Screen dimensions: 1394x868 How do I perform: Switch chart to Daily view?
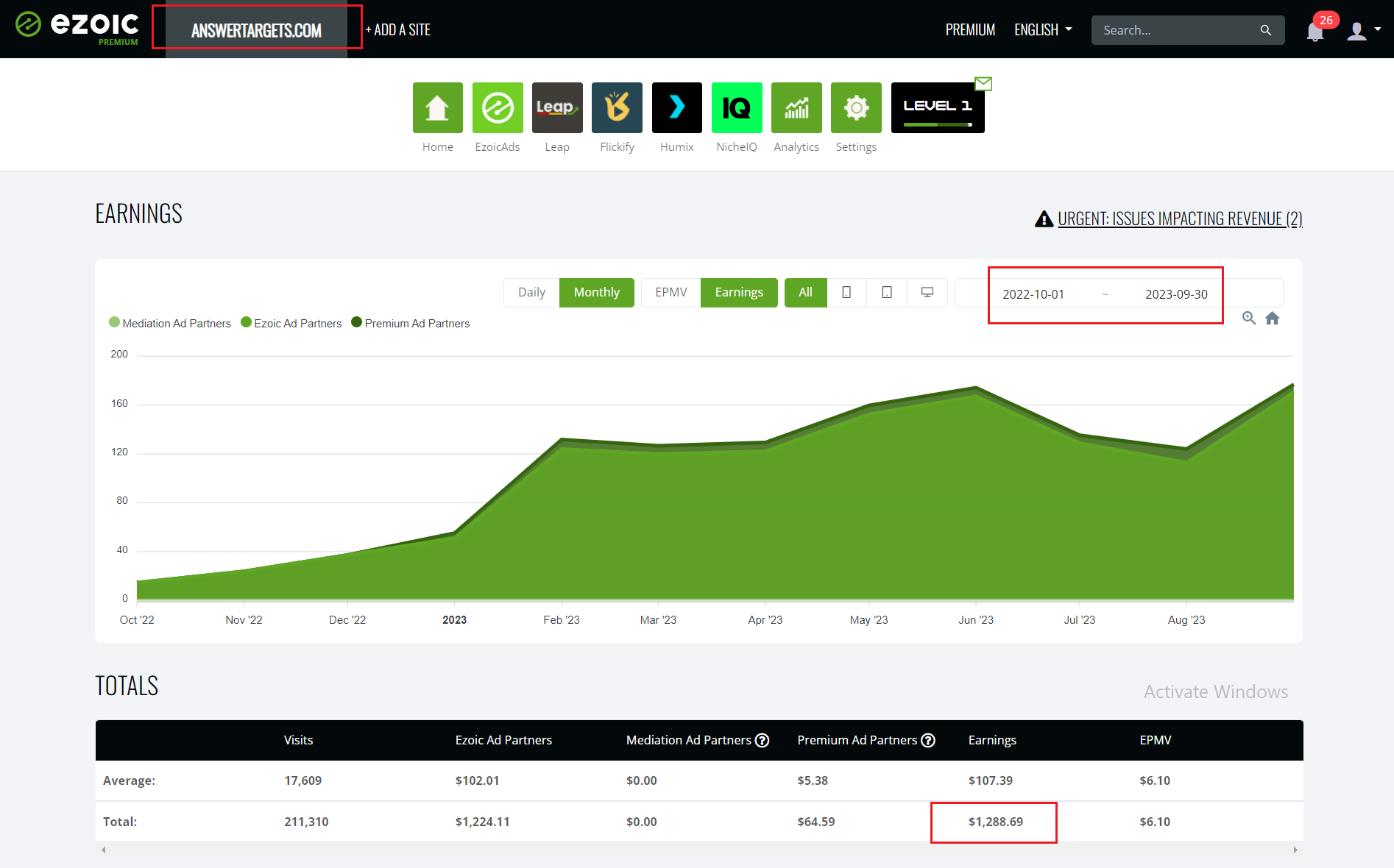click(x=531, y=292)
